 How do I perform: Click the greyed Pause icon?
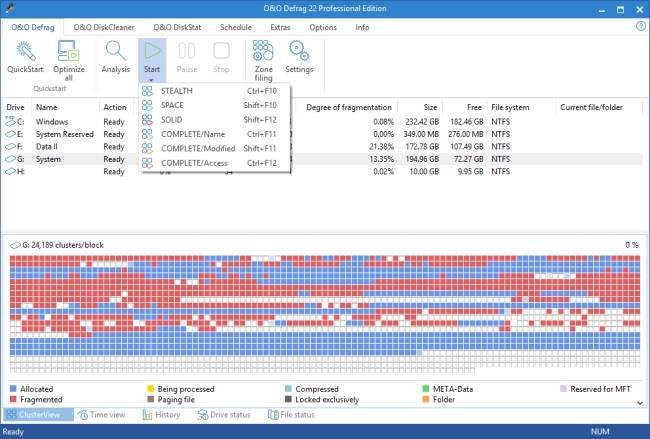pos(187,51)
